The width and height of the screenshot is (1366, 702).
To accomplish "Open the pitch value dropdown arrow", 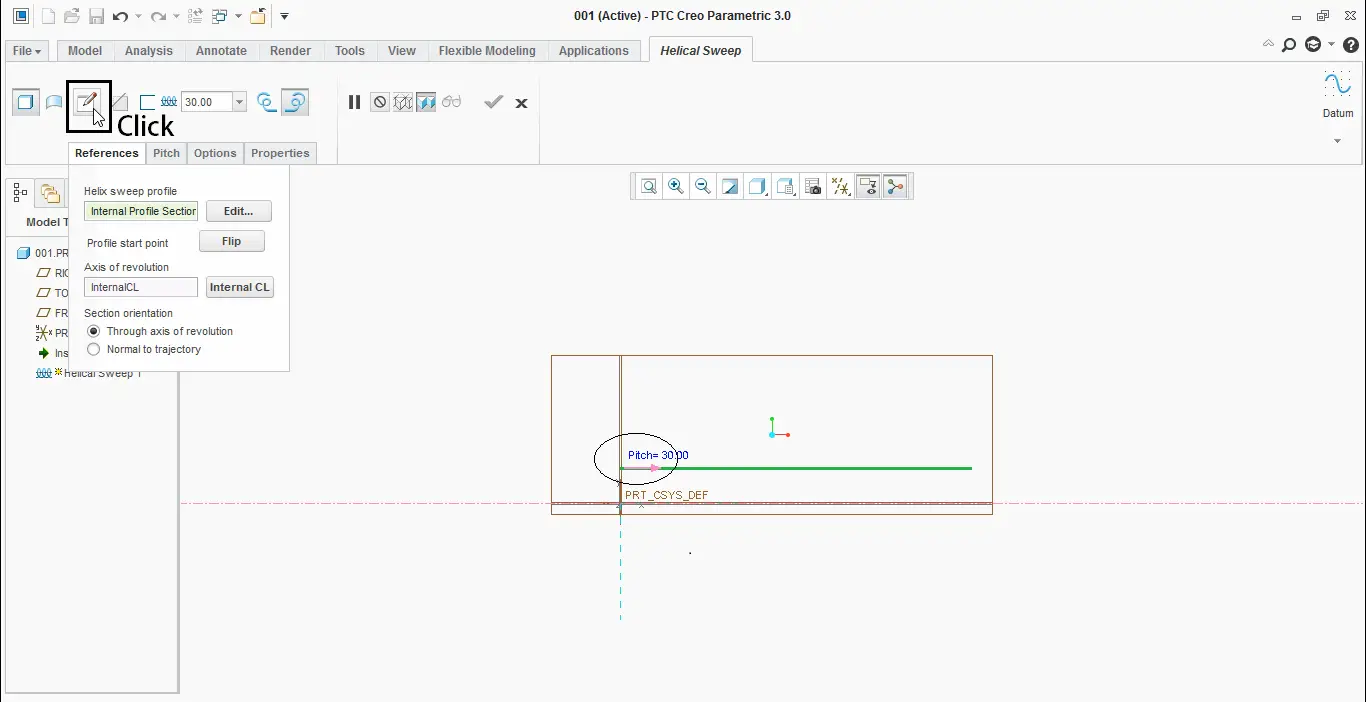I will pyautogui.click(x=239, y=101).
